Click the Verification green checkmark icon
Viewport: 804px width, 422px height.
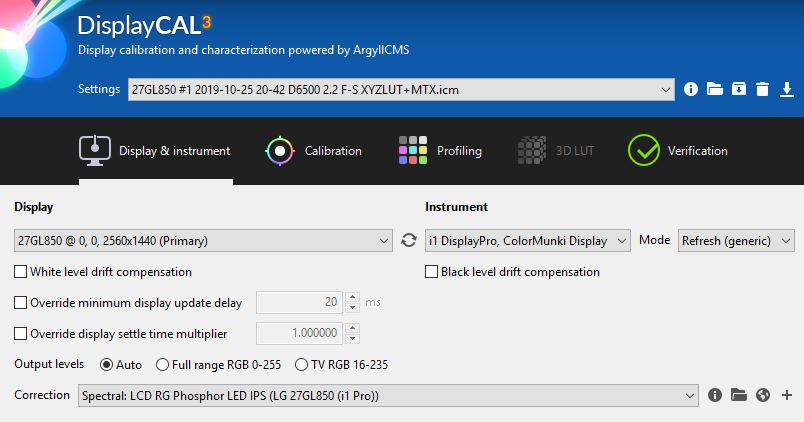click(x=644, y=150)
